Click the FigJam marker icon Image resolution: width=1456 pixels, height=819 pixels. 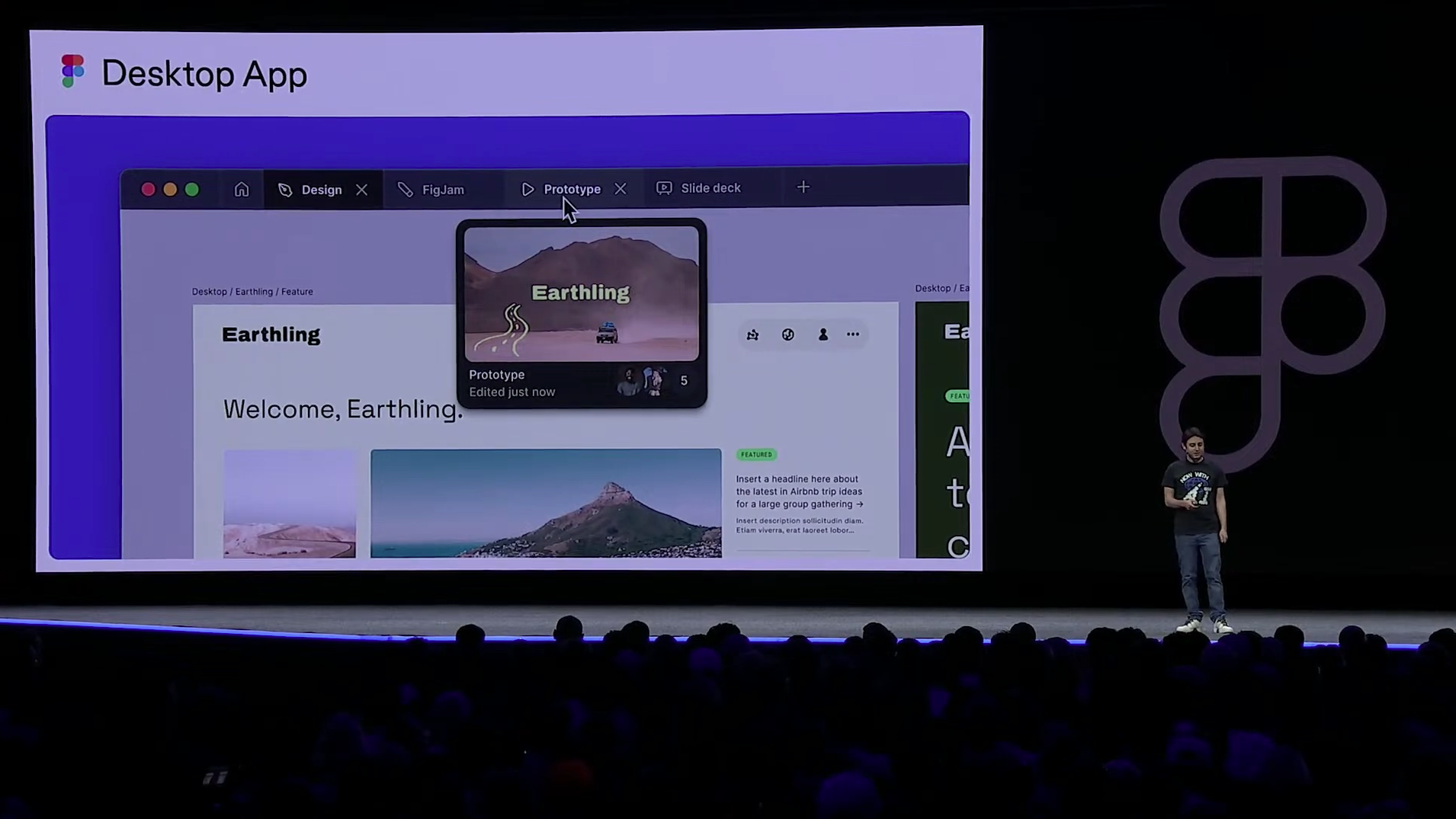[x=406, y=190]
